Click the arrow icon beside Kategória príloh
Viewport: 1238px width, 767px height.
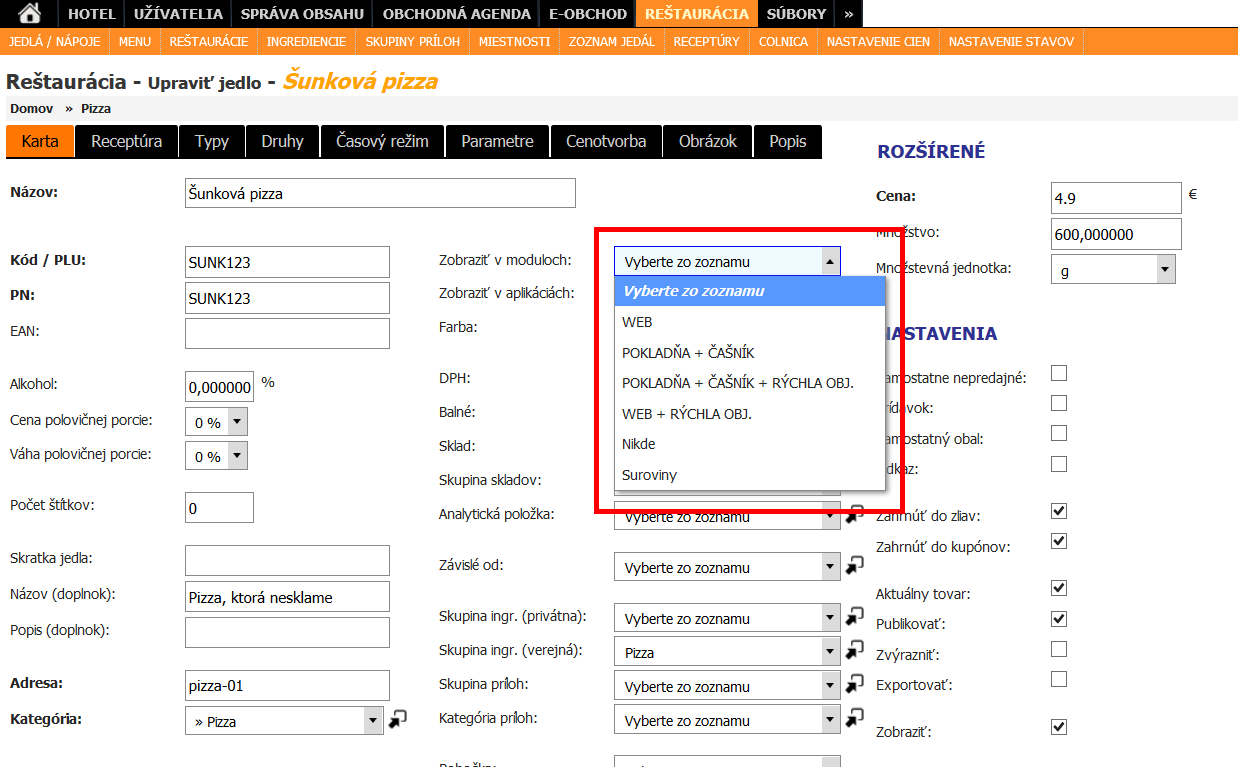[854, 719]
